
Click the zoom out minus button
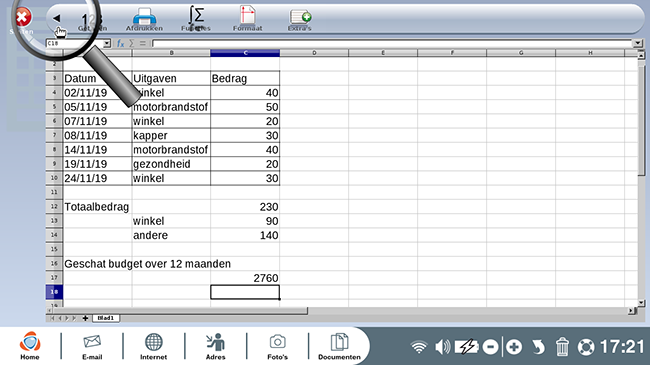(490, 347)
